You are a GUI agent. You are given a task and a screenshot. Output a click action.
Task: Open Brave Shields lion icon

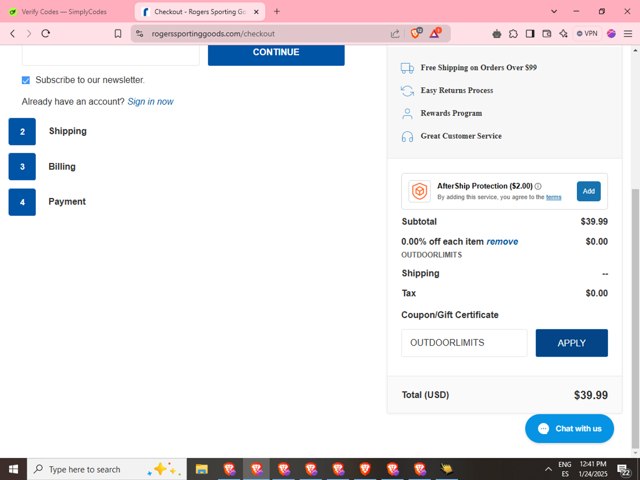pyautogui.click(x=416, y=33)
